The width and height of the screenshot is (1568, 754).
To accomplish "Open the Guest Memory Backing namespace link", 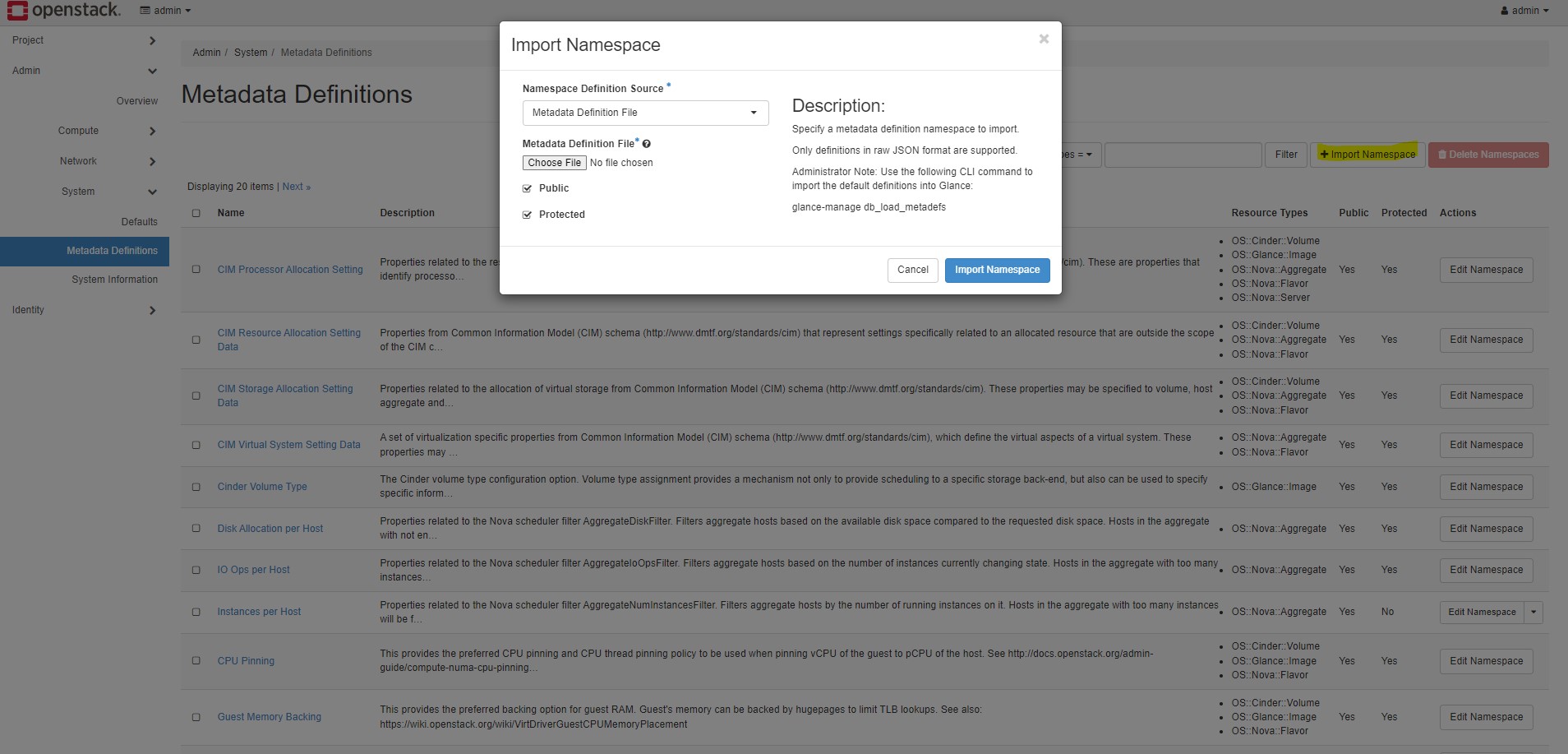I will coord(270,717).
